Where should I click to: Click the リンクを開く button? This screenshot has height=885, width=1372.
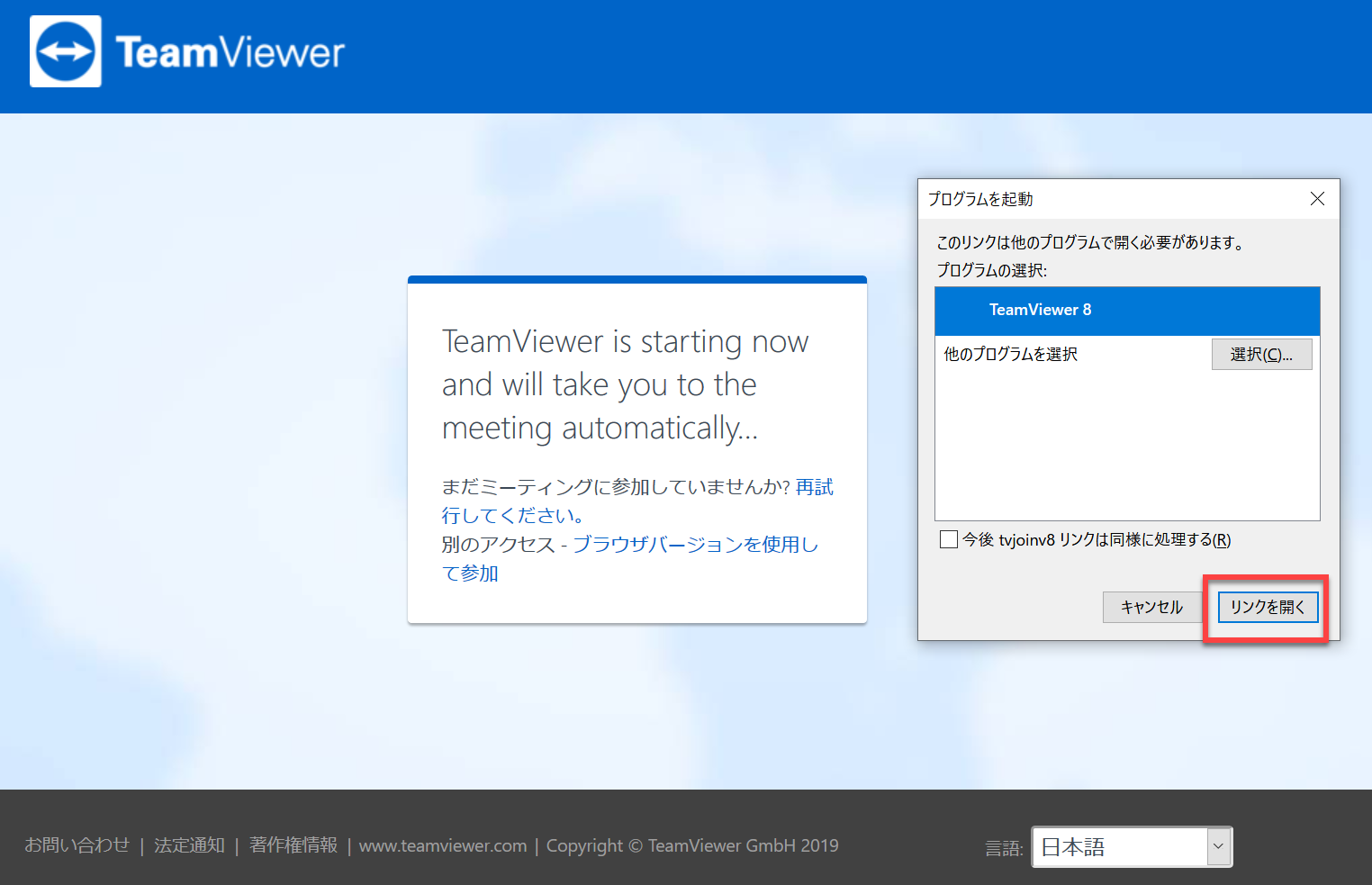(x=1268, y=607)
